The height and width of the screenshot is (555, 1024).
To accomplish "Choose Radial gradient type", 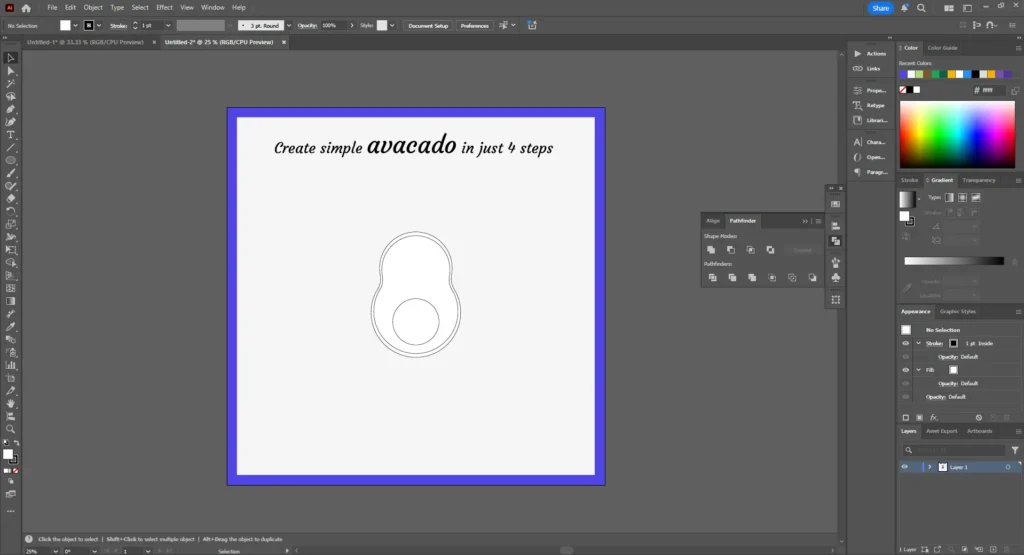I will (963, 197).
